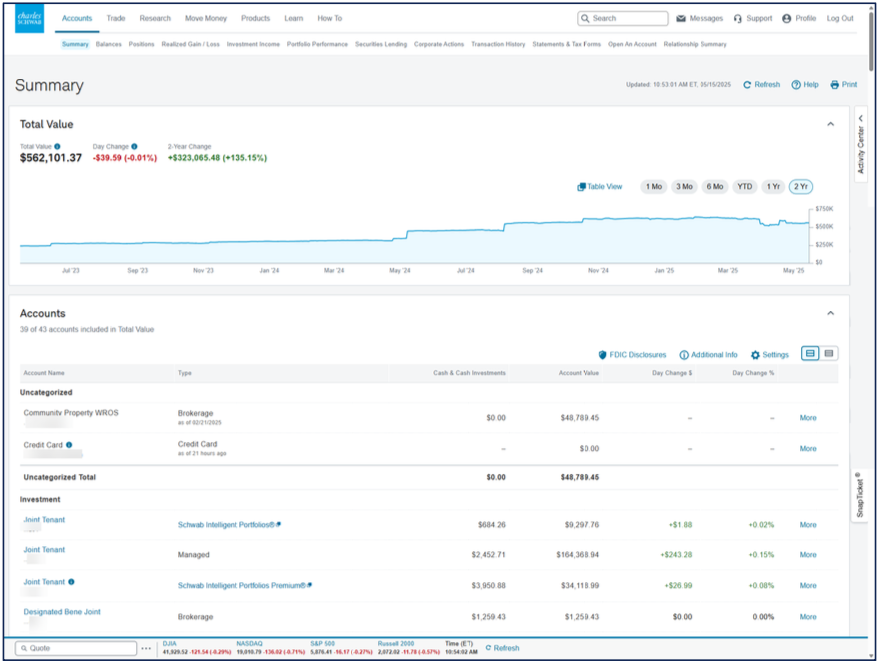880x664 pixels.
Task: Click info icon beside Credit Card account
Action: pos(69,445)
